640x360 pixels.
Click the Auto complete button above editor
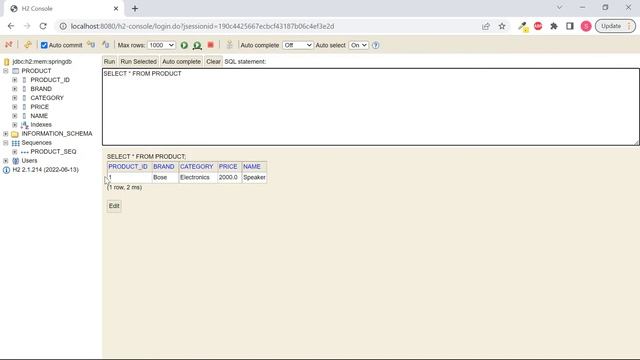point(182,62)
